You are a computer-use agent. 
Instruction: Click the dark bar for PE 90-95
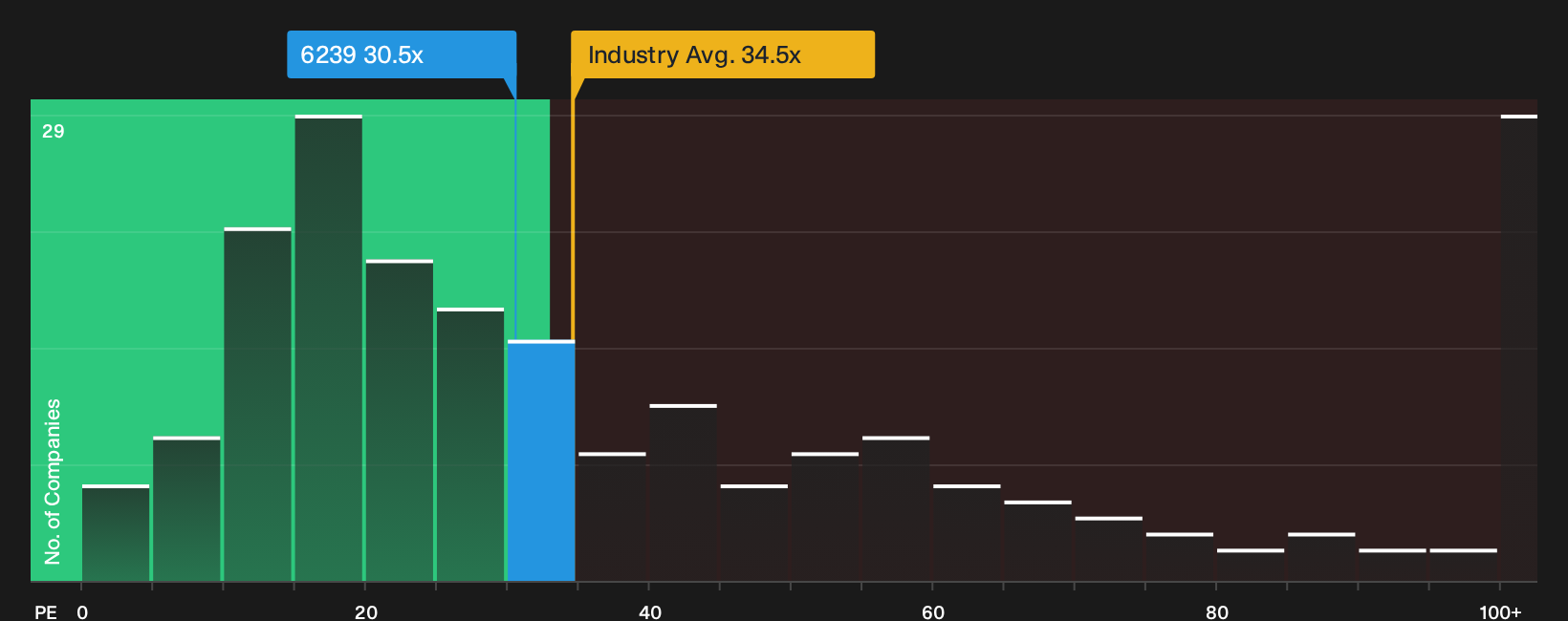1393,565
